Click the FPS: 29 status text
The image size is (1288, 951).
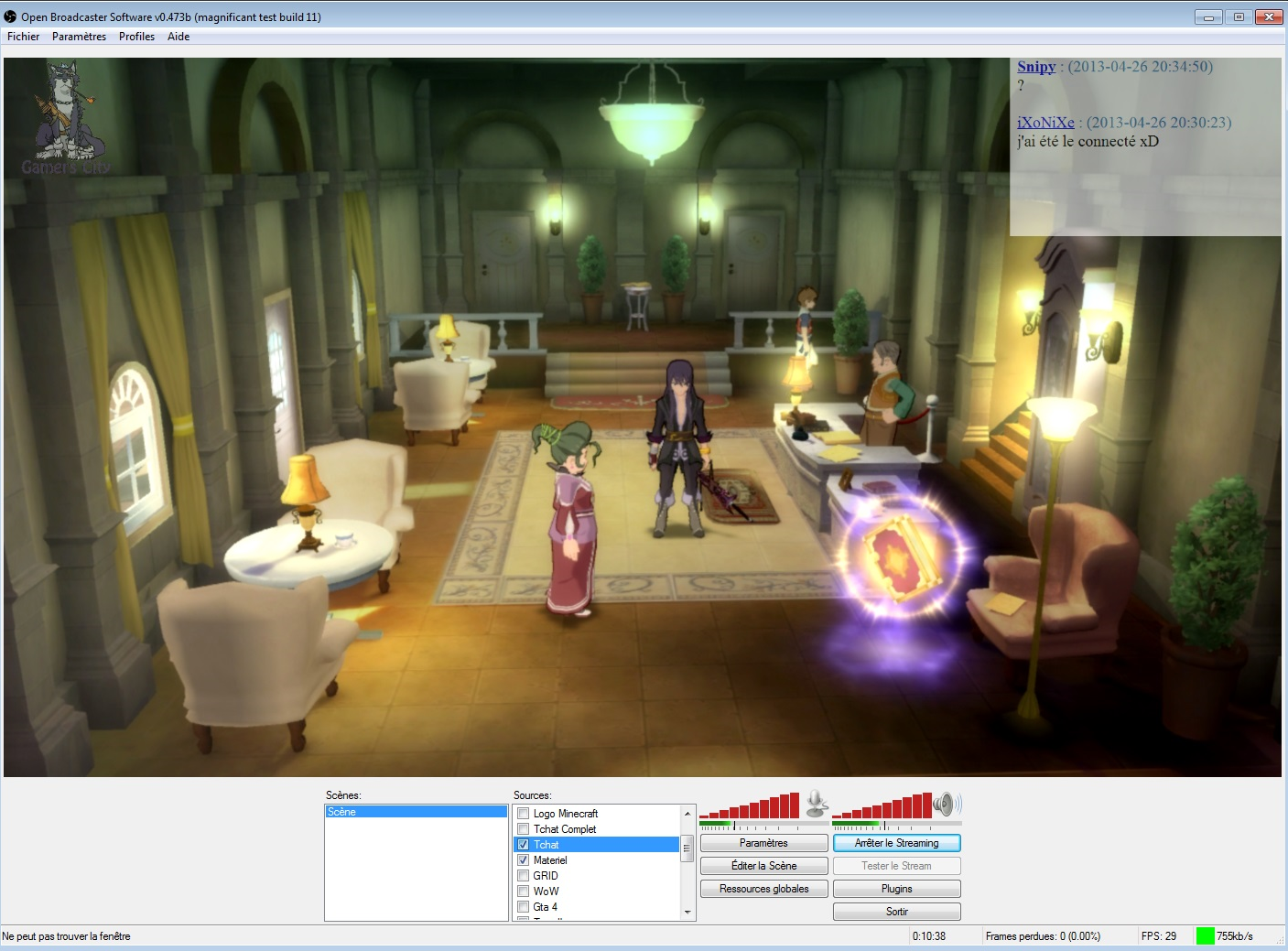coord(1159,936)
